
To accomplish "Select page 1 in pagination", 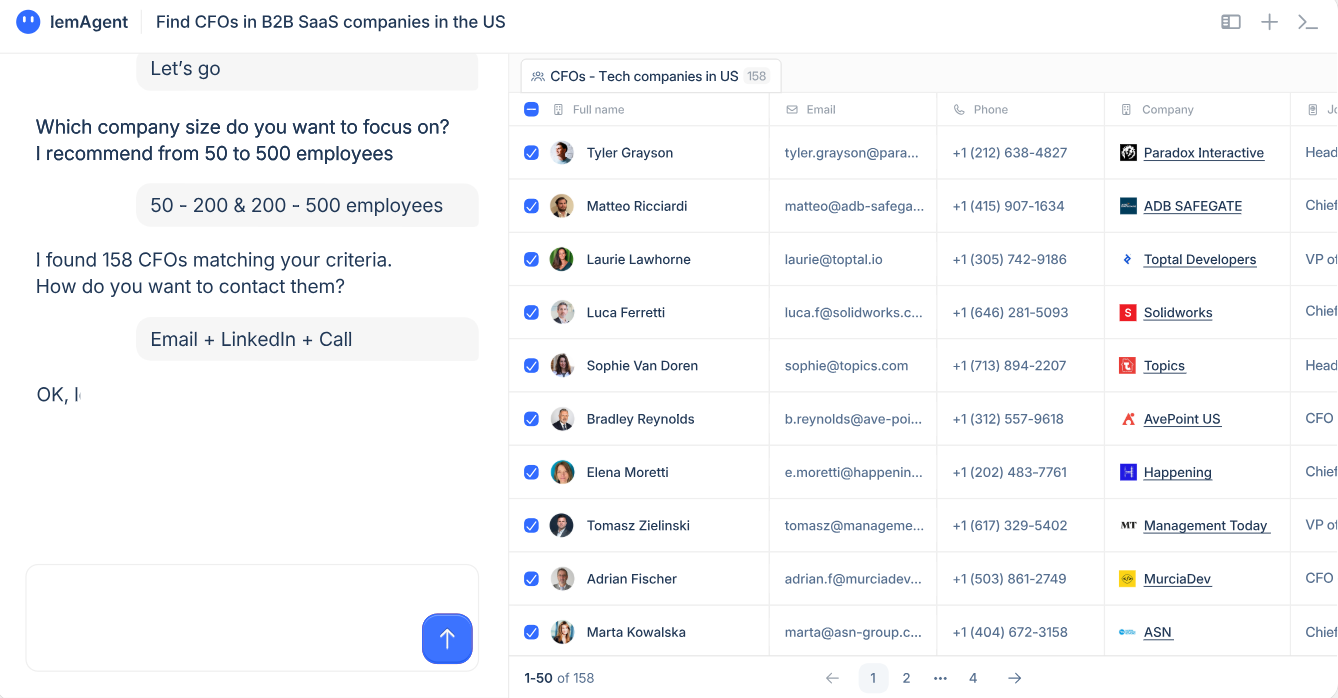I will [x=873, y=678].
